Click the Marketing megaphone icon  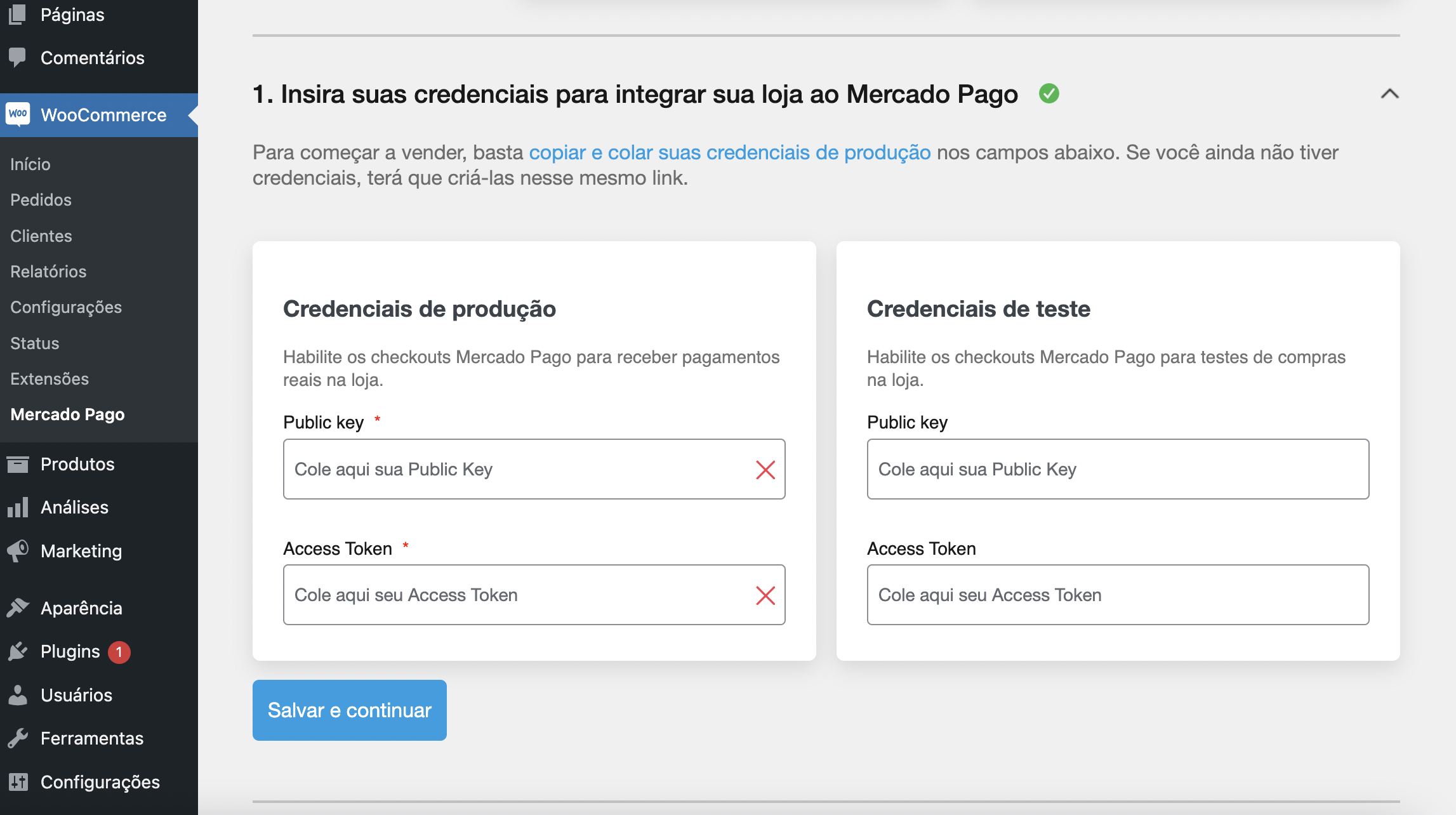pos(18,550)
